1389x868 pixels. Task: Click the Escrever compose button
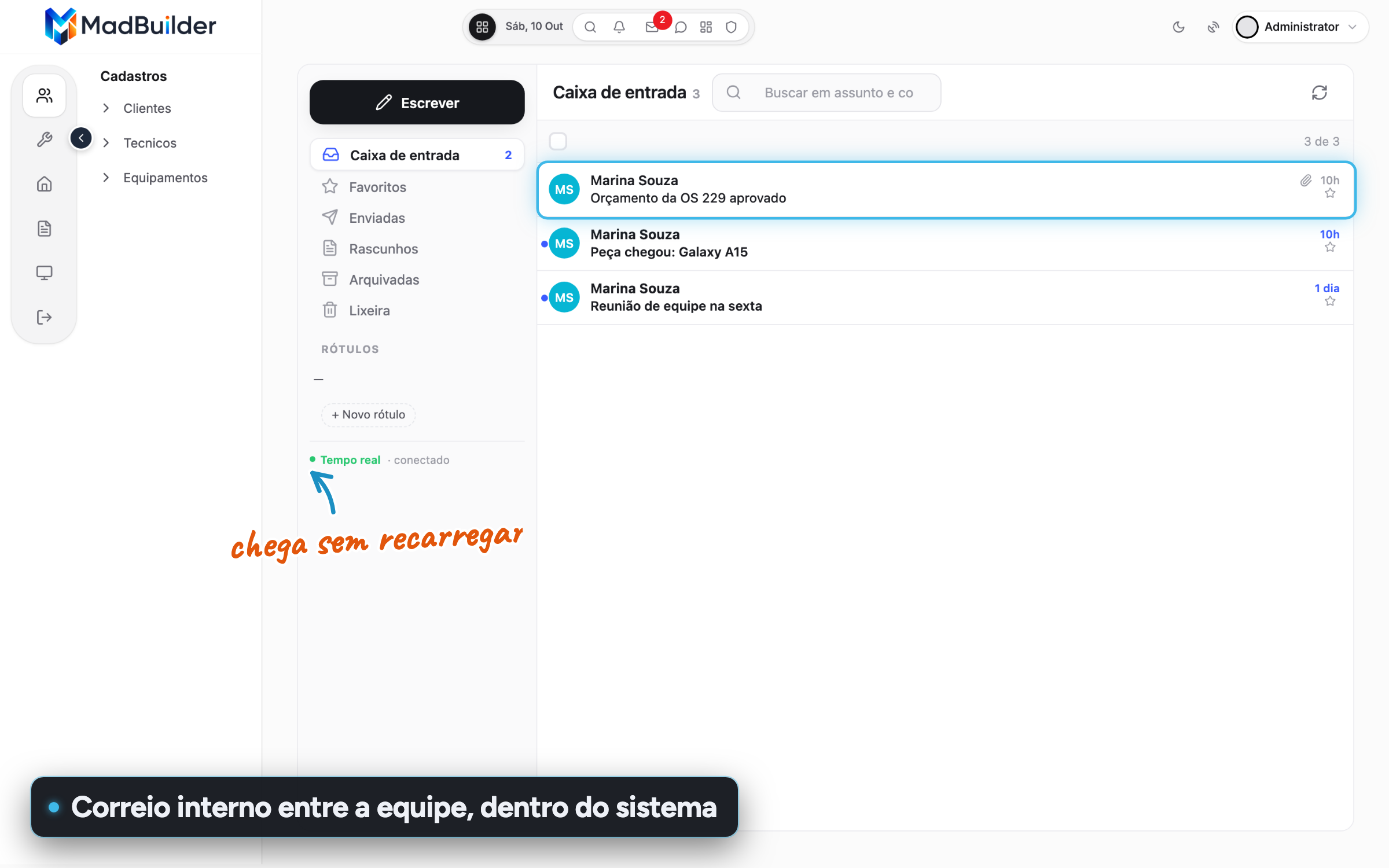pos(417,102)
